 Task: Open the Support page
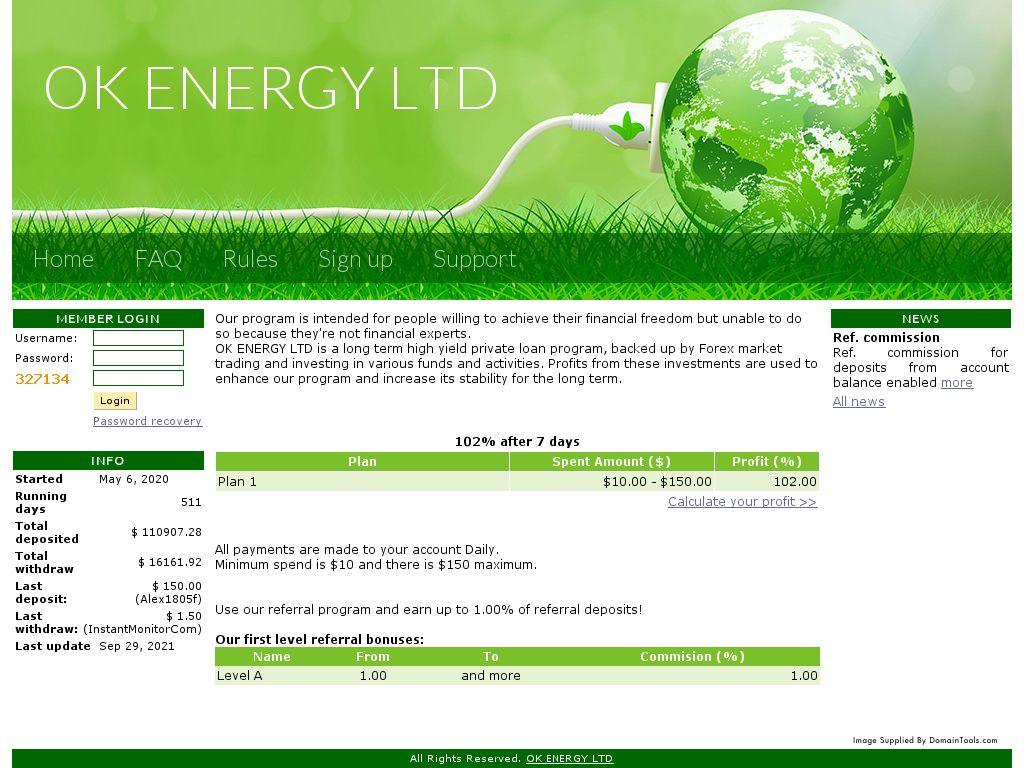pos(475,260)
